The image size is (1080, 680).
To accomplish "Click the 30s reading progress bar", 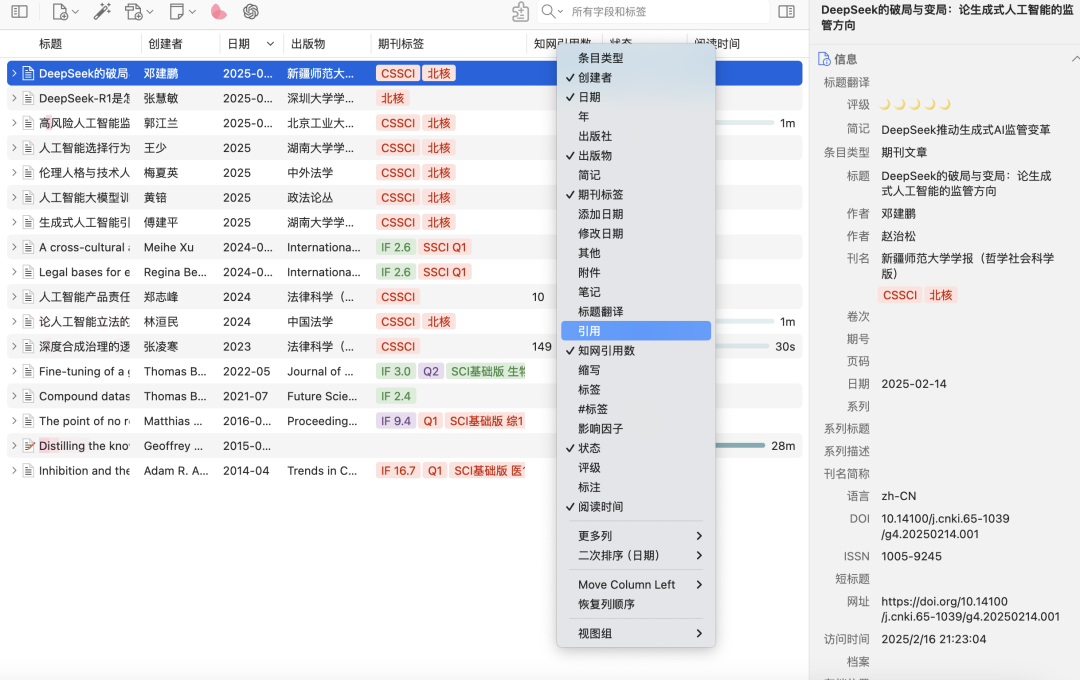I will click(x=742, y=347).
